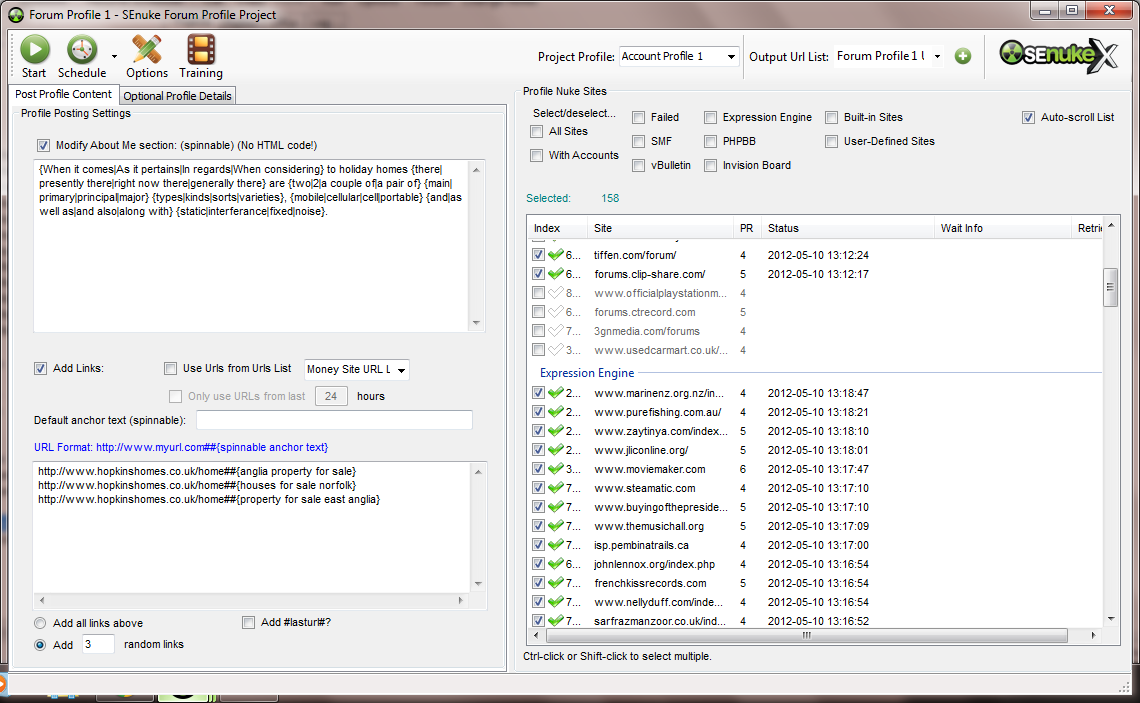Add new output URL list green plus
This screenshot has height=703, width=1140.
tap(963, 56)
